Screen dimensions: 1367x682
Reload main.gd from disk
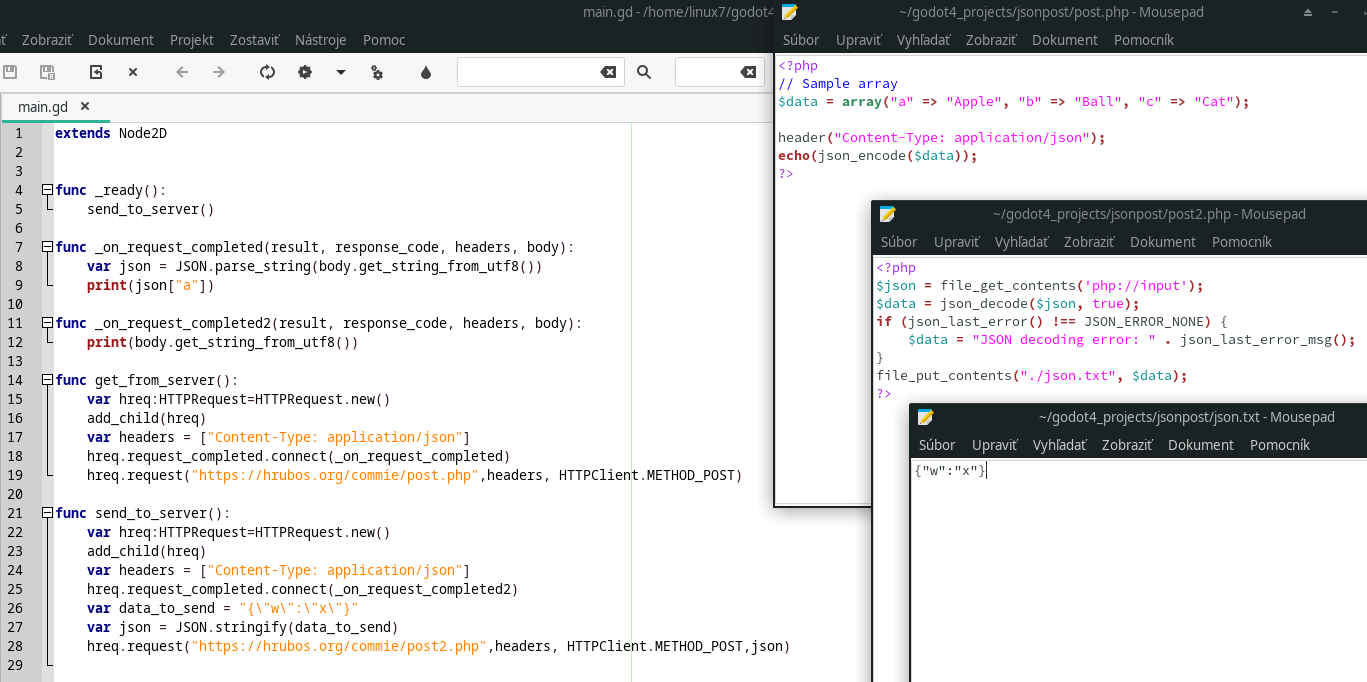pyautogui.click(x=94, y=71)
